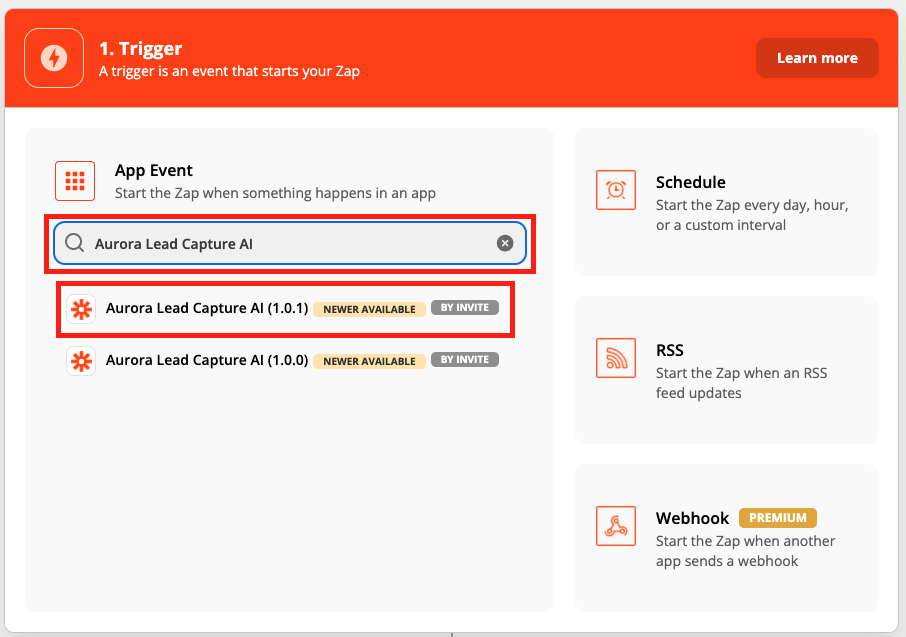Clear the search field with the X button
The height and width of the screenshot is (637, 906).
pos(504,243)
